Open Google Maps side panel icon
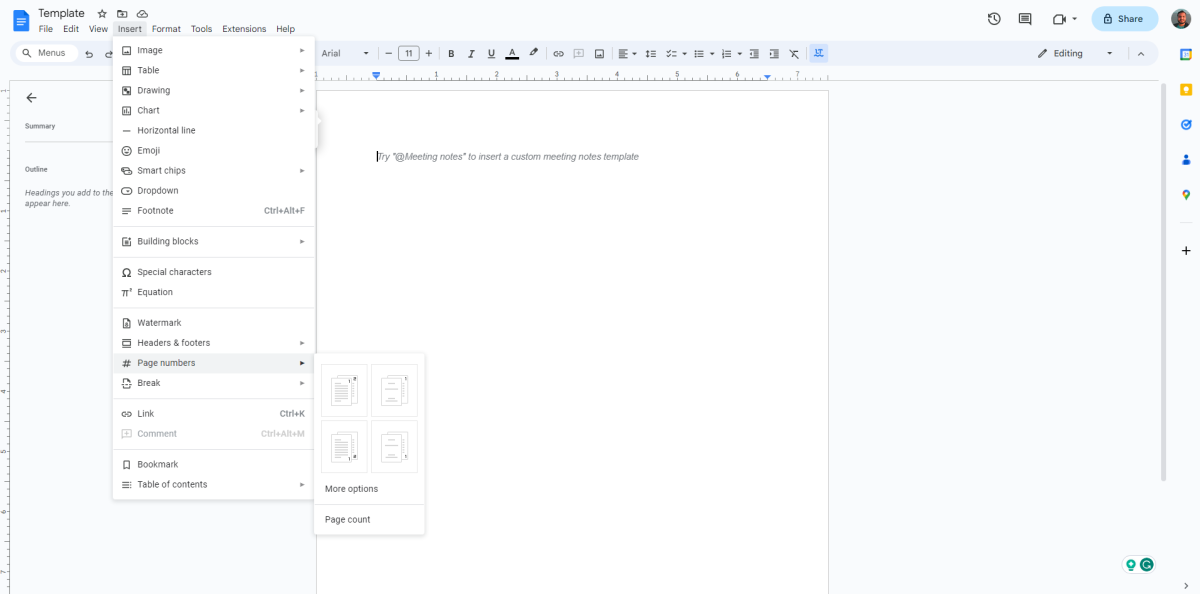Image resolution: width=1200 pixels, height=594 pixels. point(1186,195)
